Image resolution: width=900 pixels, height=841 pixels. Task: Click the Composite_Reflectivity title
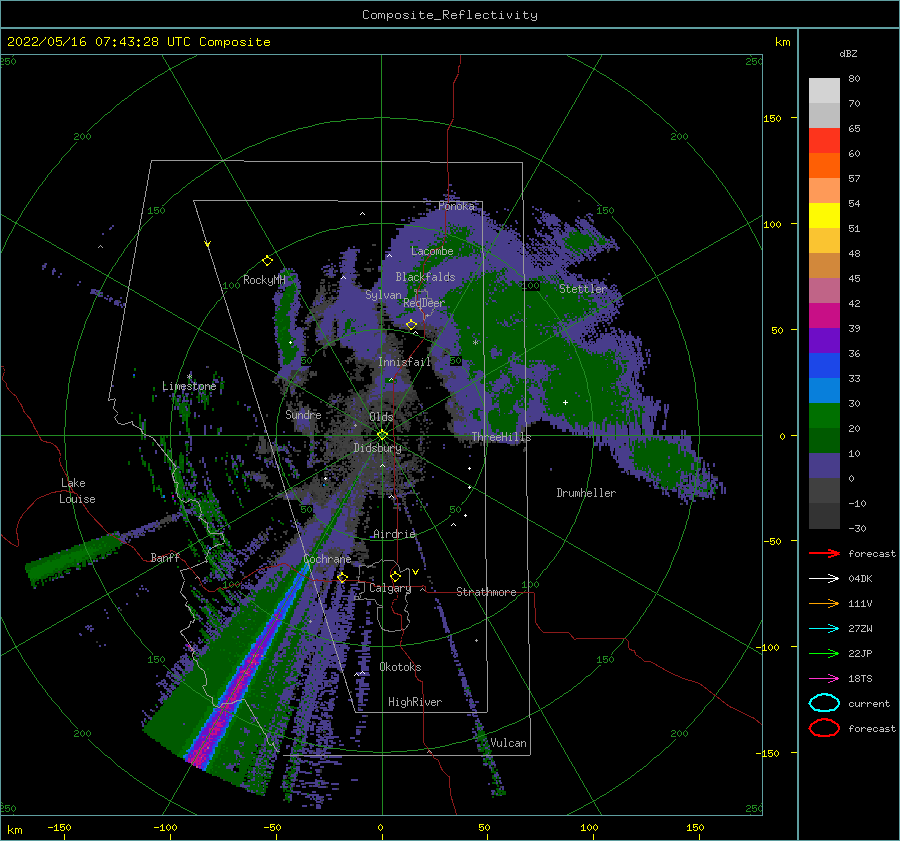click(450, 15)
